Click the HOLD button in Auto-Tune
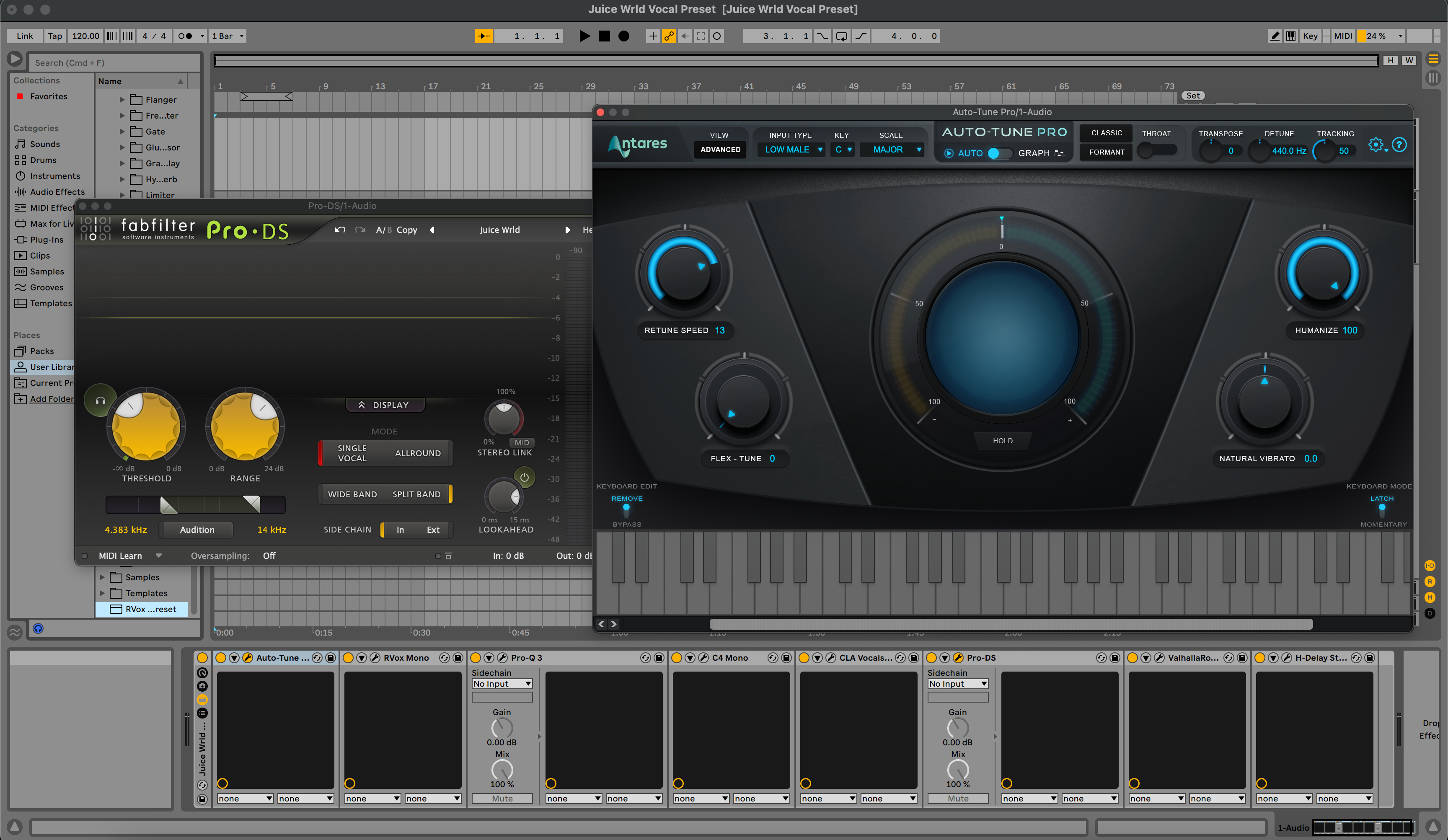This screenshot has height=840, width=1448. [x=1002, y=441]
